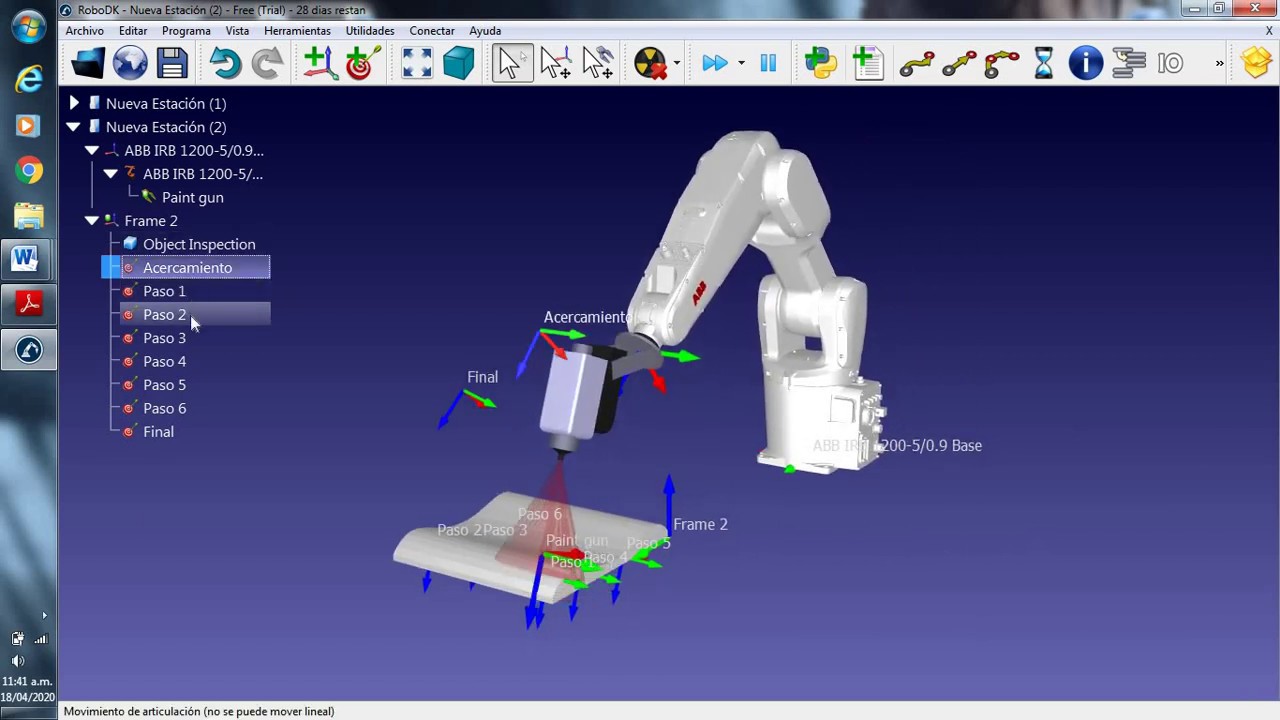Add circular move instruction icon
1280x720 pixels.
pyautogui.click(x=1001, y=64)
